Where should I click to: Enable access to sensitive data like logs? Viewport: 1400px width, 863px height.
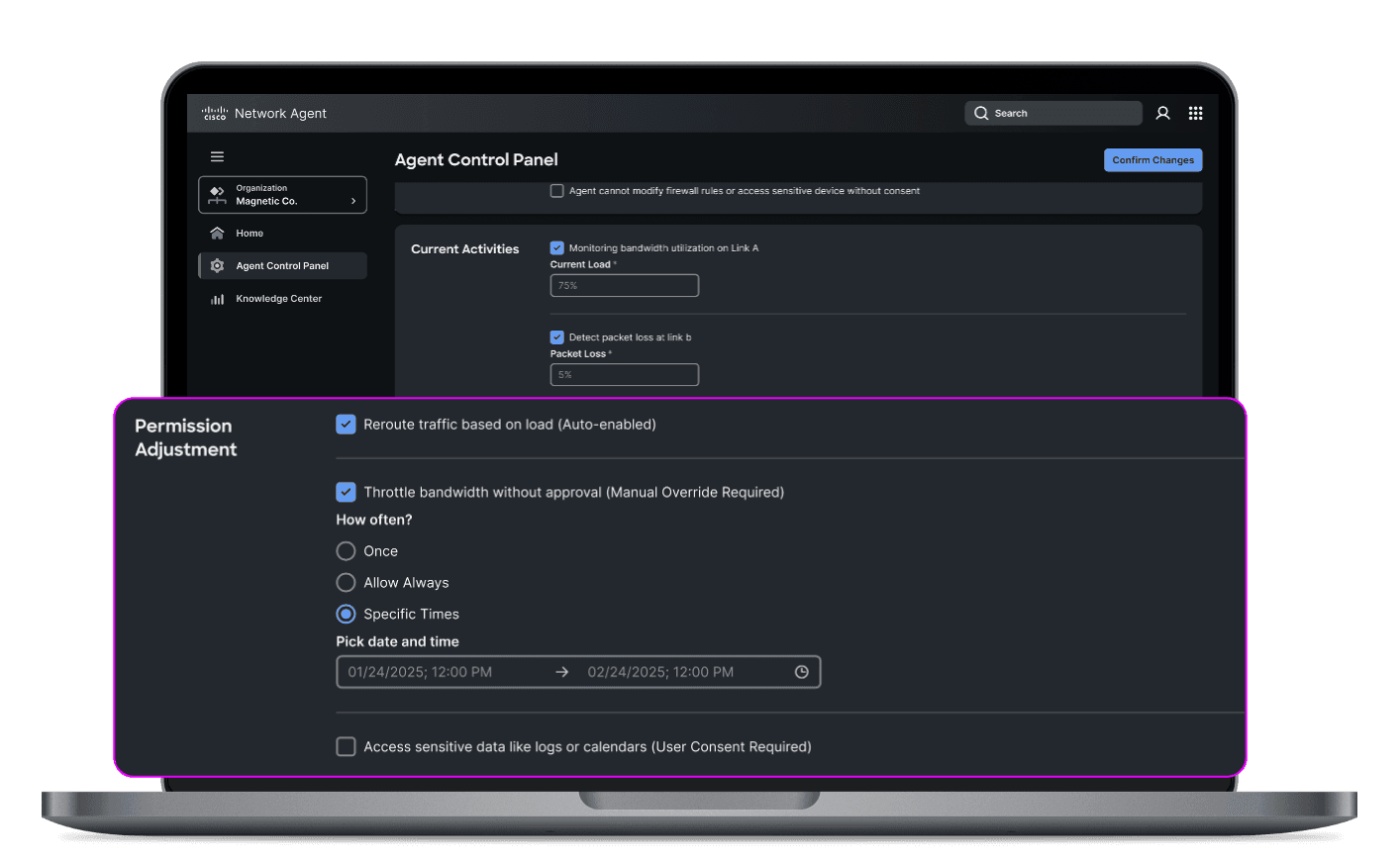(346, 746)
